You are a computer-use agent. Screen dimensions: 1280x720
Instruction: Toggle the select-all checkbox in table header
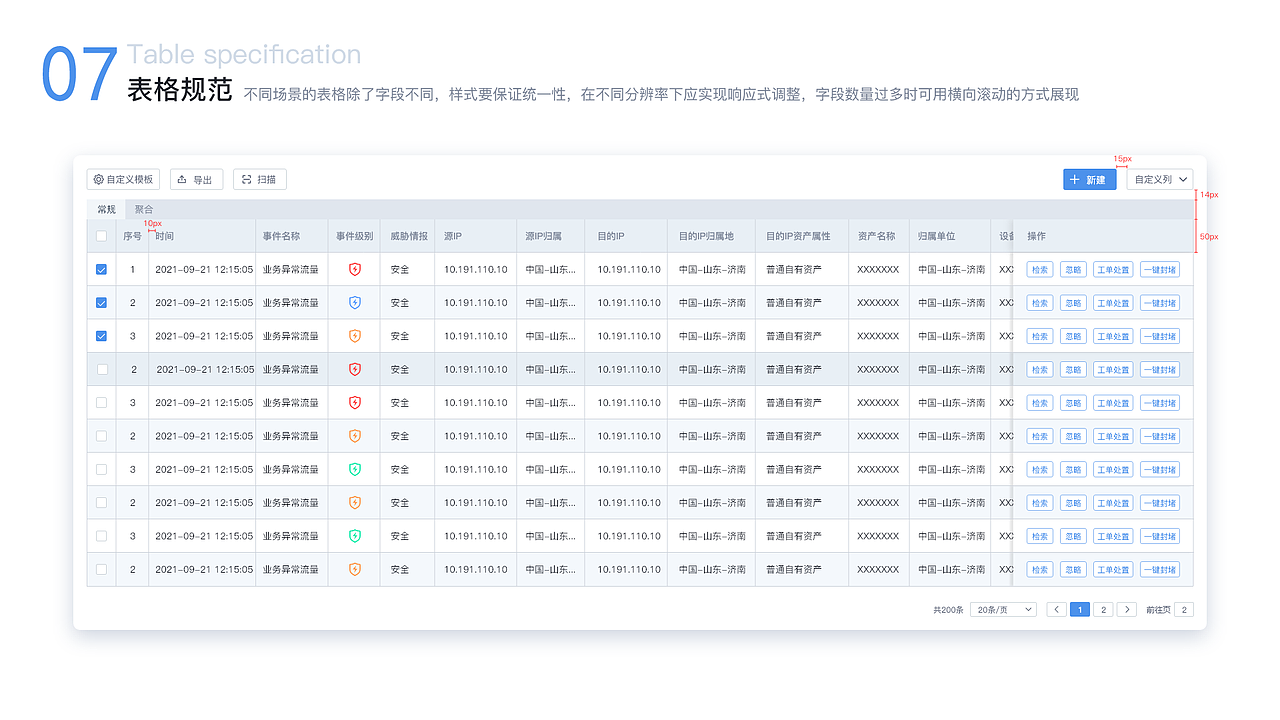coord(101,236)
